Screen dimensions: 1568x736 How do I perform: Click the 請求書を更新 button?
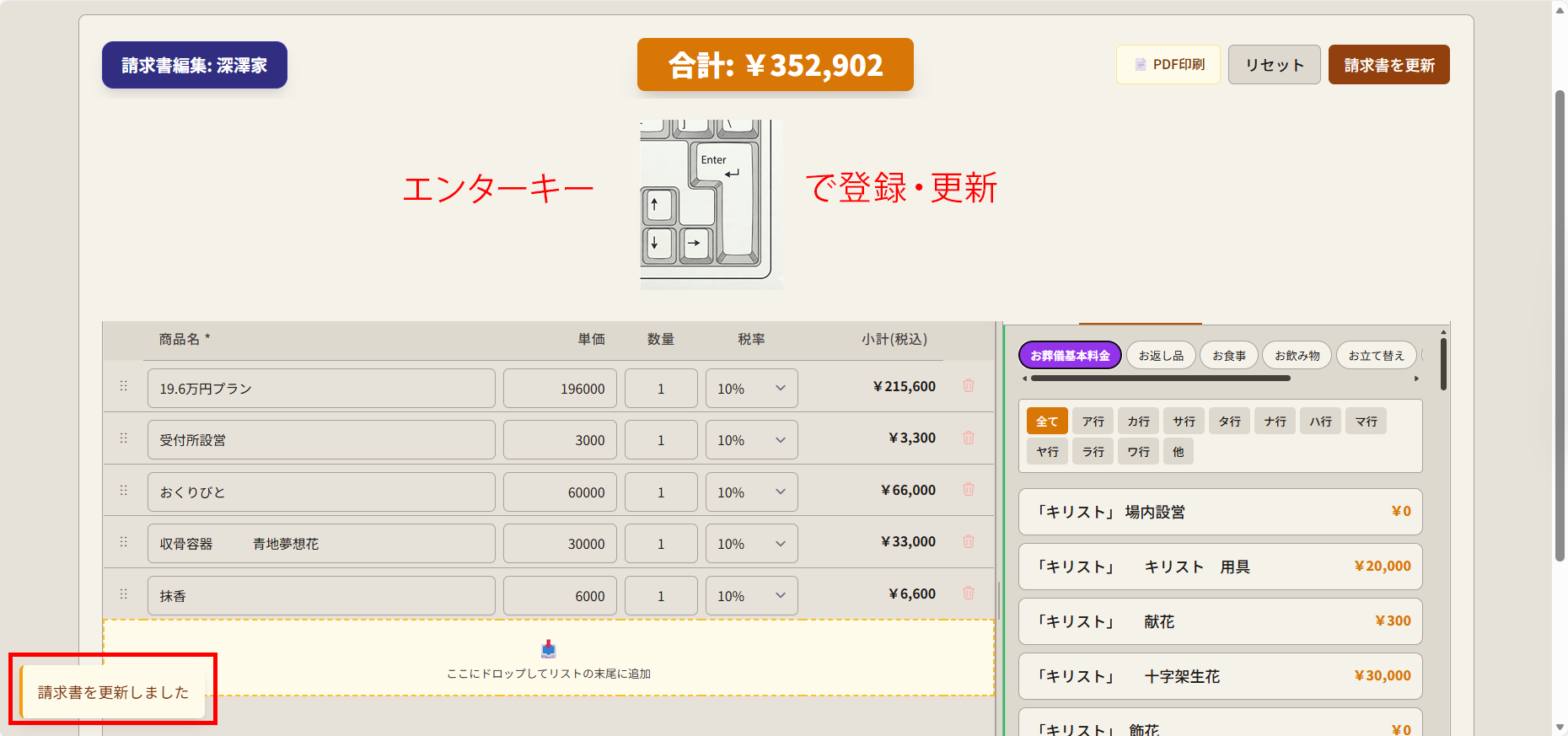tap(1388, 65)
